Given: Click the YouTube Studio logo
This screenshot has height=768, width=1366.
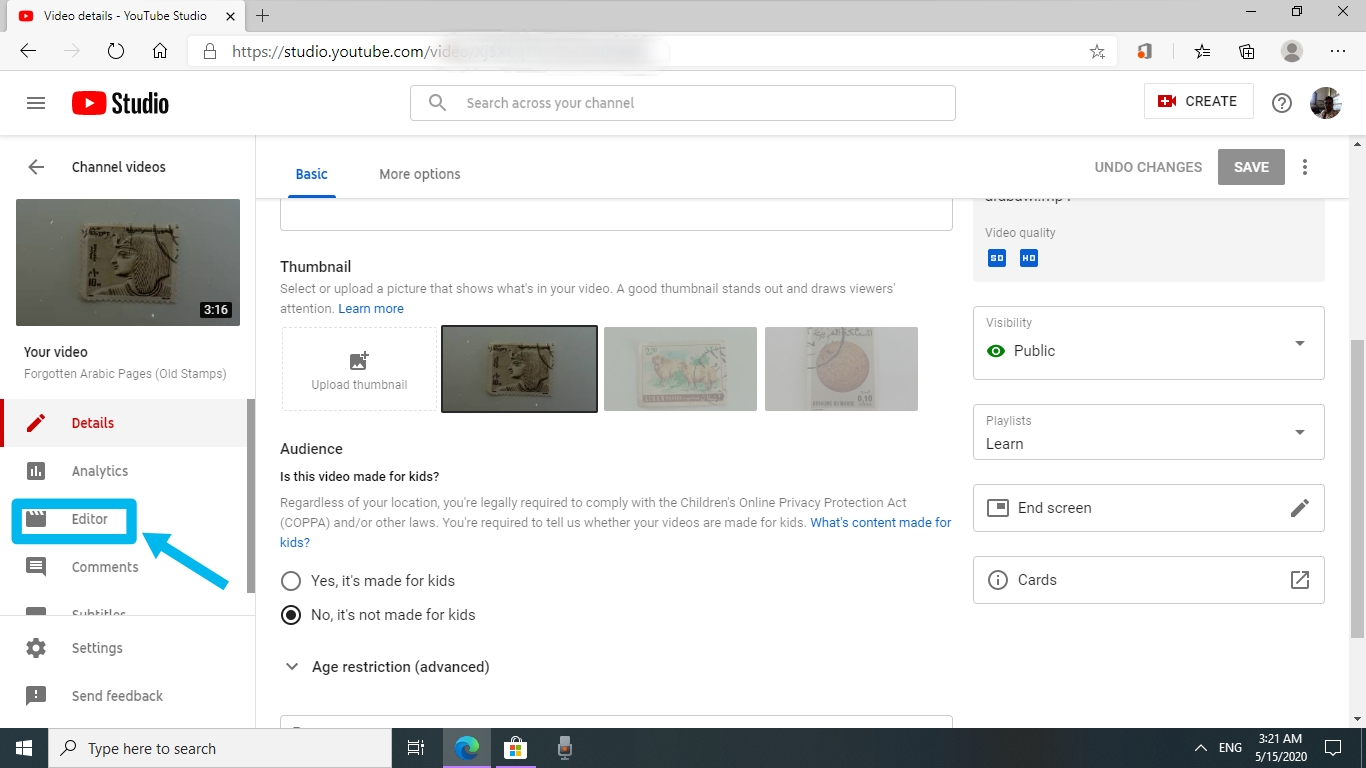Looking at the screenshot, I should (x=120, y=103).
